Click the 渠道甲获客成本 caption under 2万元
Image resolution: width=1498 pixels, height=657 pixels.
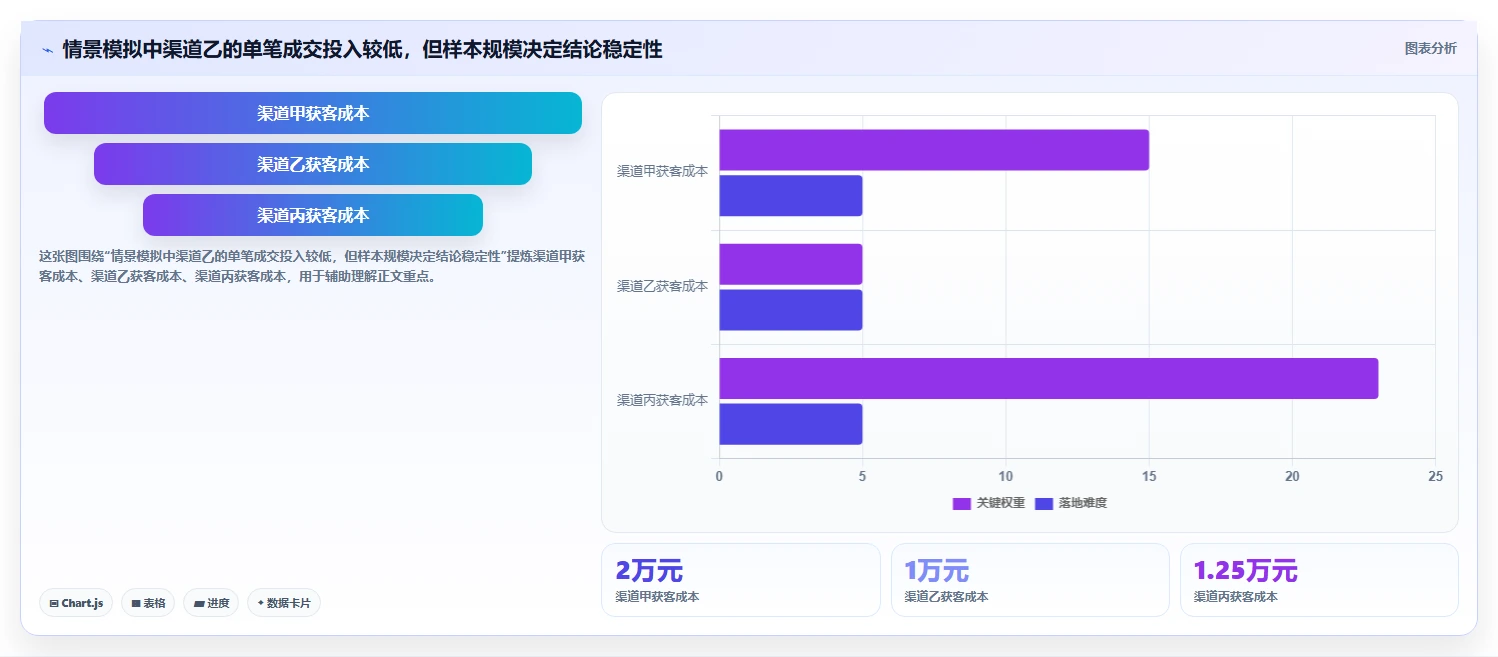tap(657, 597)
